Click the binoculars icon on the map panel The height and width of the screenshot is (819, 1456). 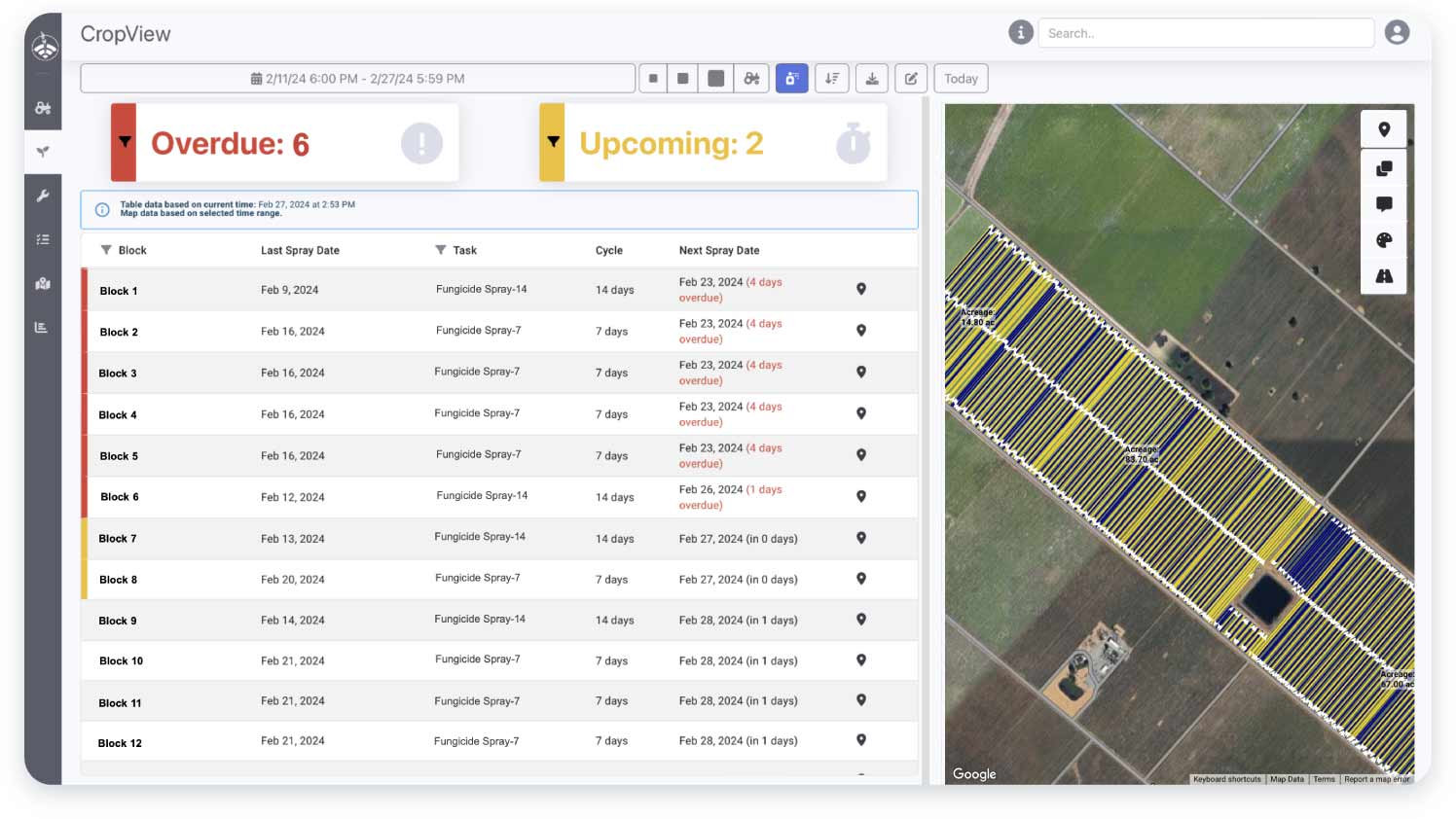pyautogui.click(x=1383, y=275)
